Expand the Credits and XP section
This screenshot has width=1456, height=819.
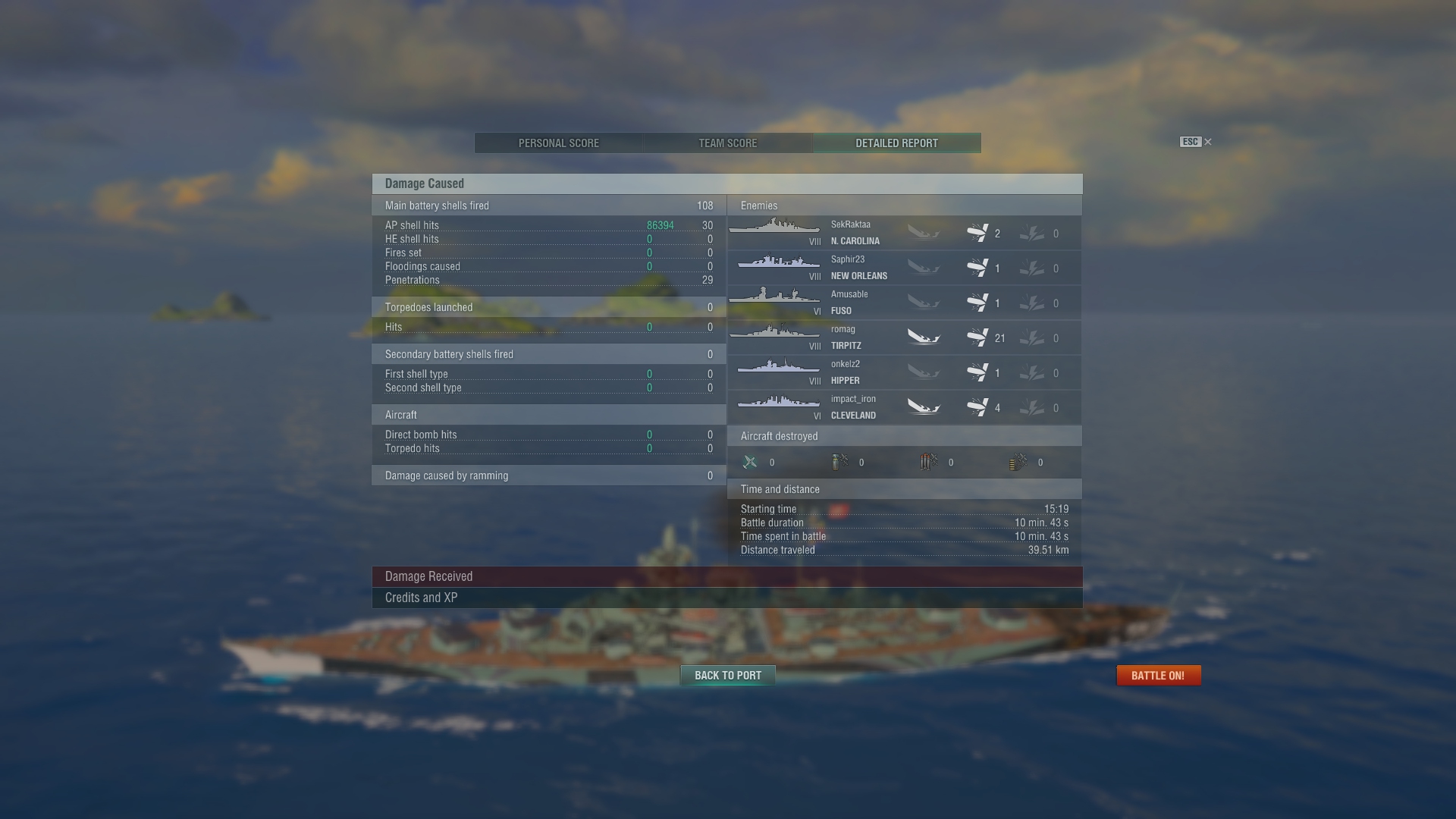727,598
